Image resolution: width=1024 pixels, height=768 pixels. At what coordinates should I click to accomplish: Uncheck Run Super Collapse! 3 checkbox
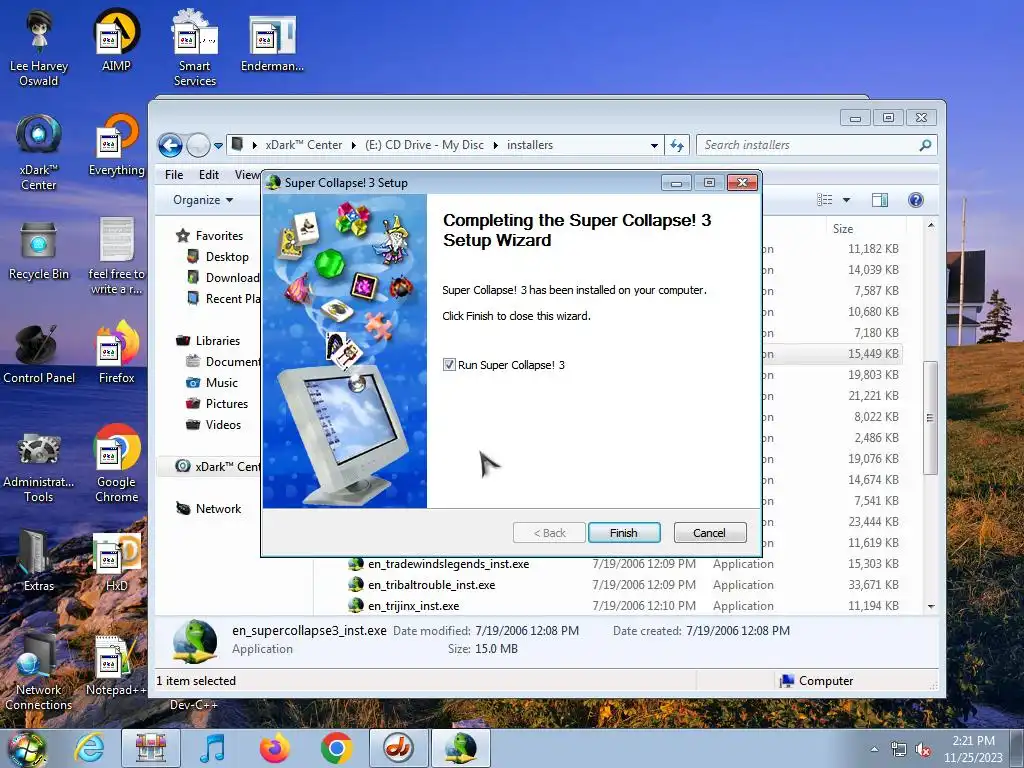click(x=449, y=365)
